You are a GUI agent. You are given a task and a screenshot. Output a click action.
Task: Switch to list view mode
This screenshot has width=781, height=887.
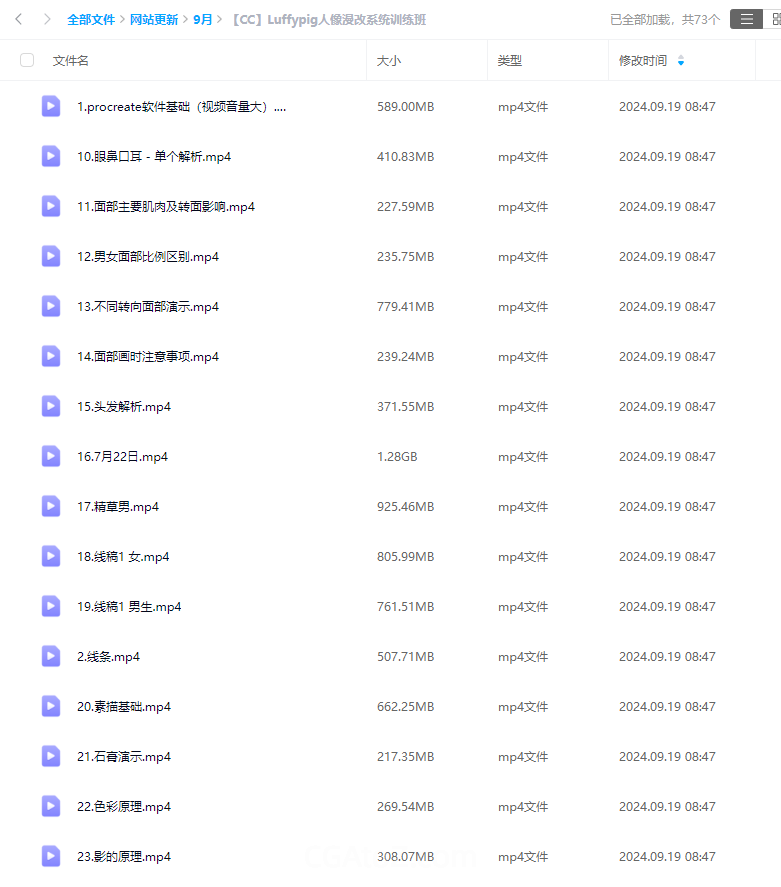(x=747, y=19)
